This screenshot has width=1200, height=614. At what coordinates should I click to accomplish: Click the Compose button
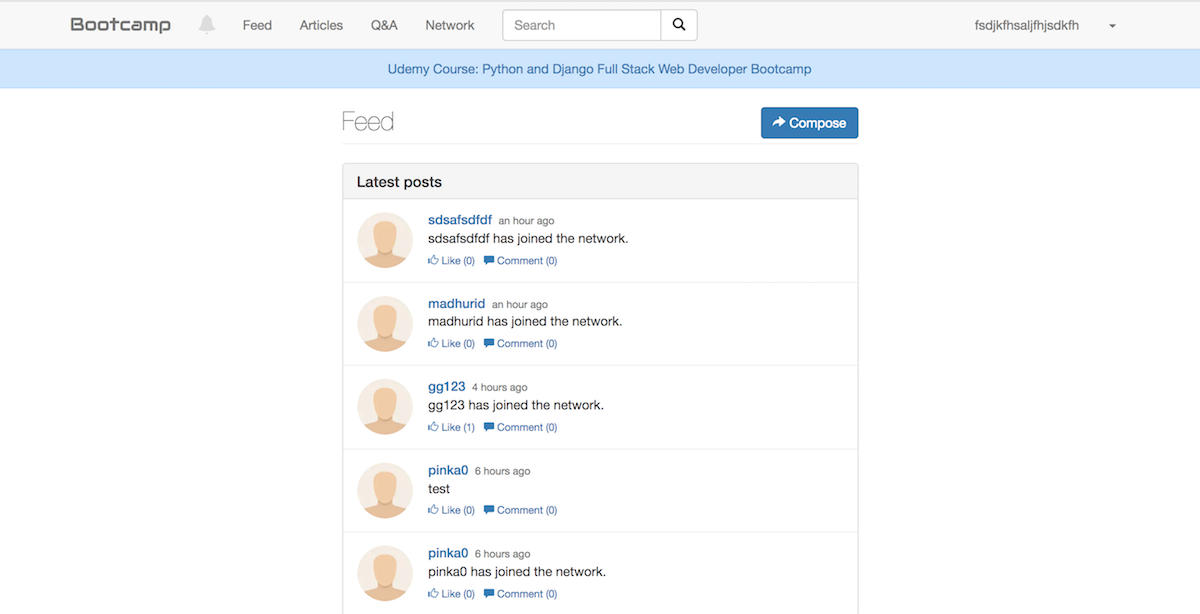[809, 123]
